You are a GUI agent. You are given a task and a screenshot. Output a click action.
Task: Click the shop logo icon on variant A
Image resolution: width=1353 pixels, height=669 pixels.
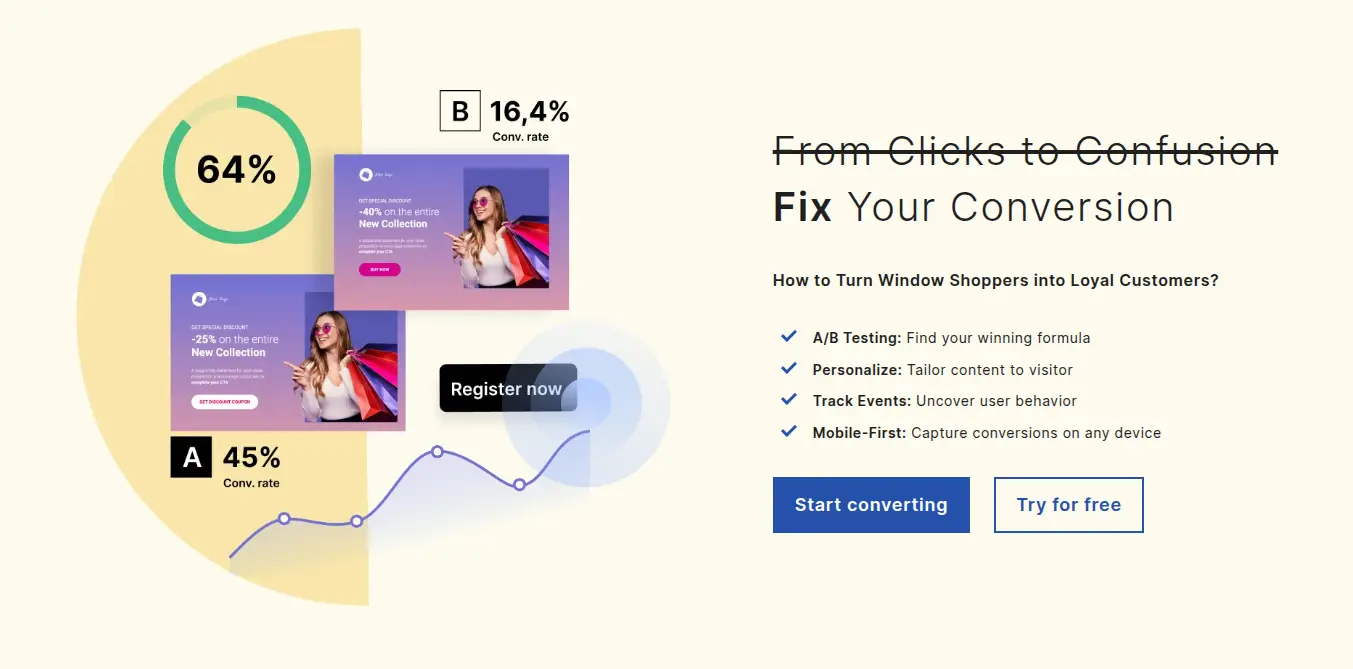point(199,300)
